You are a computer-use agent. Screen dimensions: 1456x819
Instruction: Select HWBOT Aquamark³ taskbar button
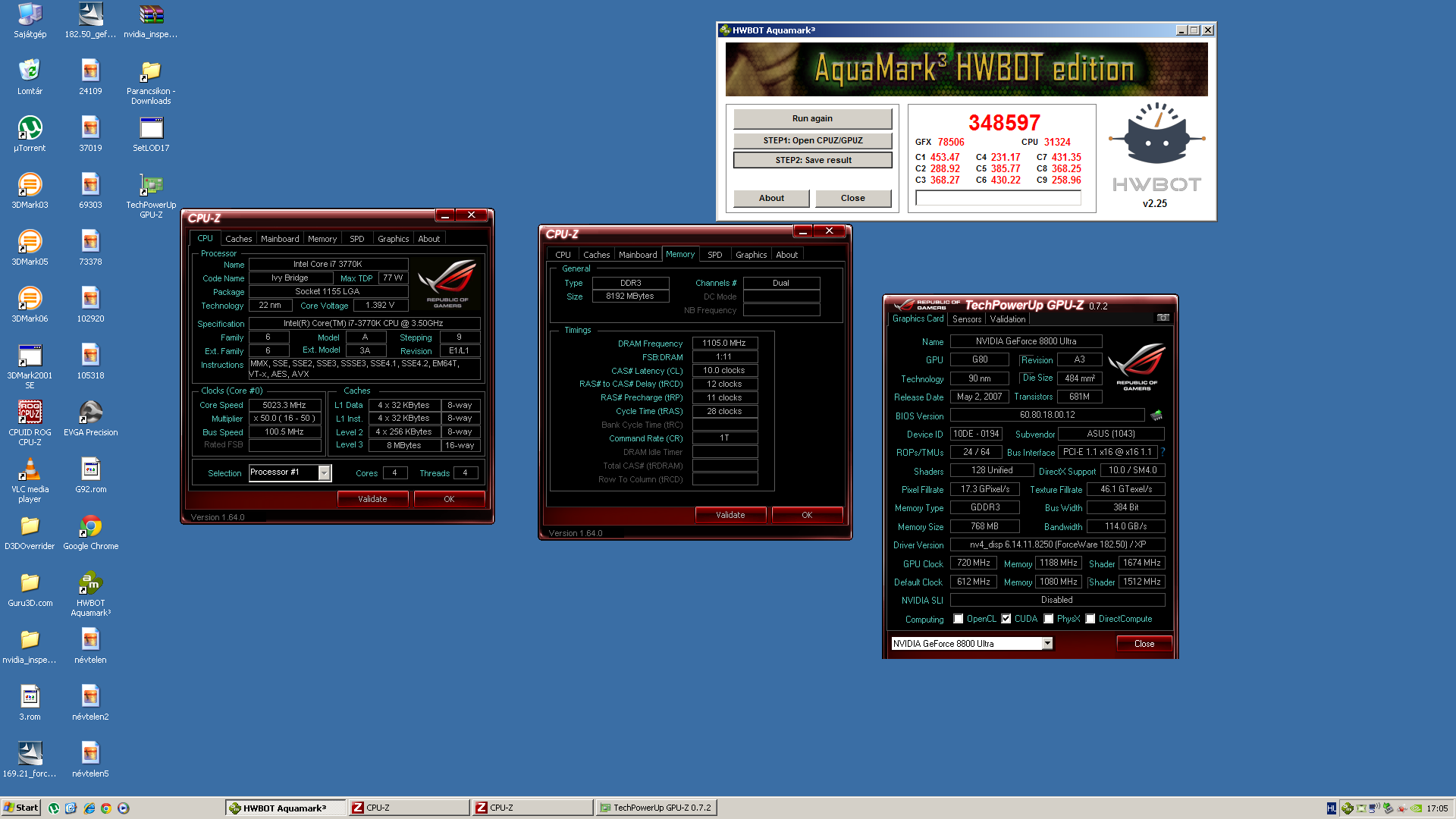285,808
